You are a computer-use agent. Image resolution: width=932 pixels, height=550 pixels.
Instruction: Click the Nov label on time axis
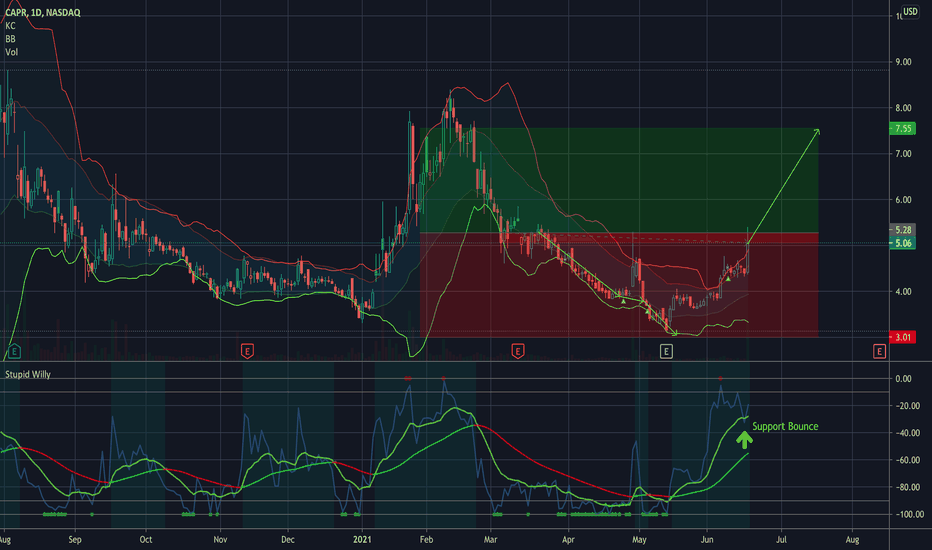point(220,540)
